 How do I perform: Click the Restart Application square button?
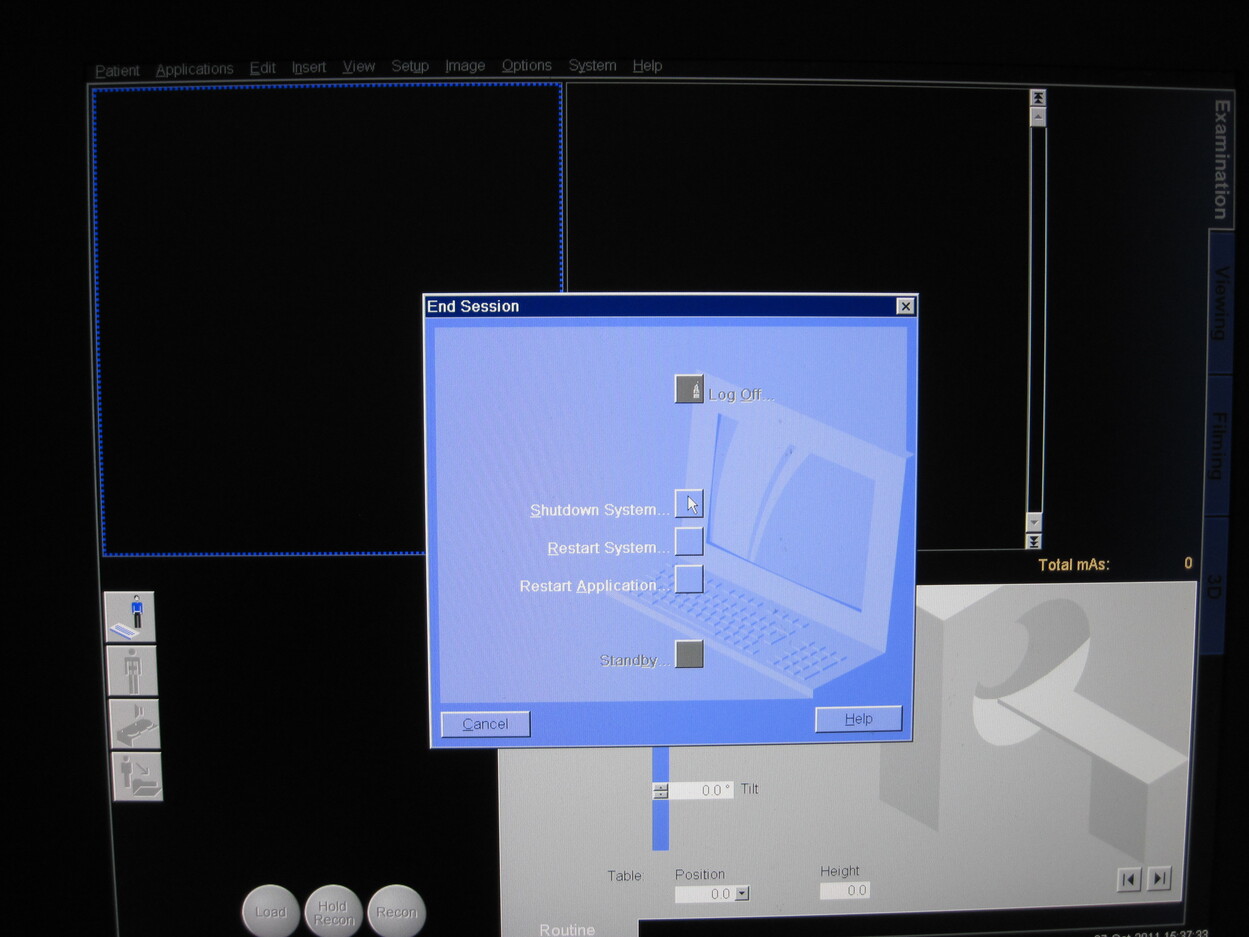point(689,579)
